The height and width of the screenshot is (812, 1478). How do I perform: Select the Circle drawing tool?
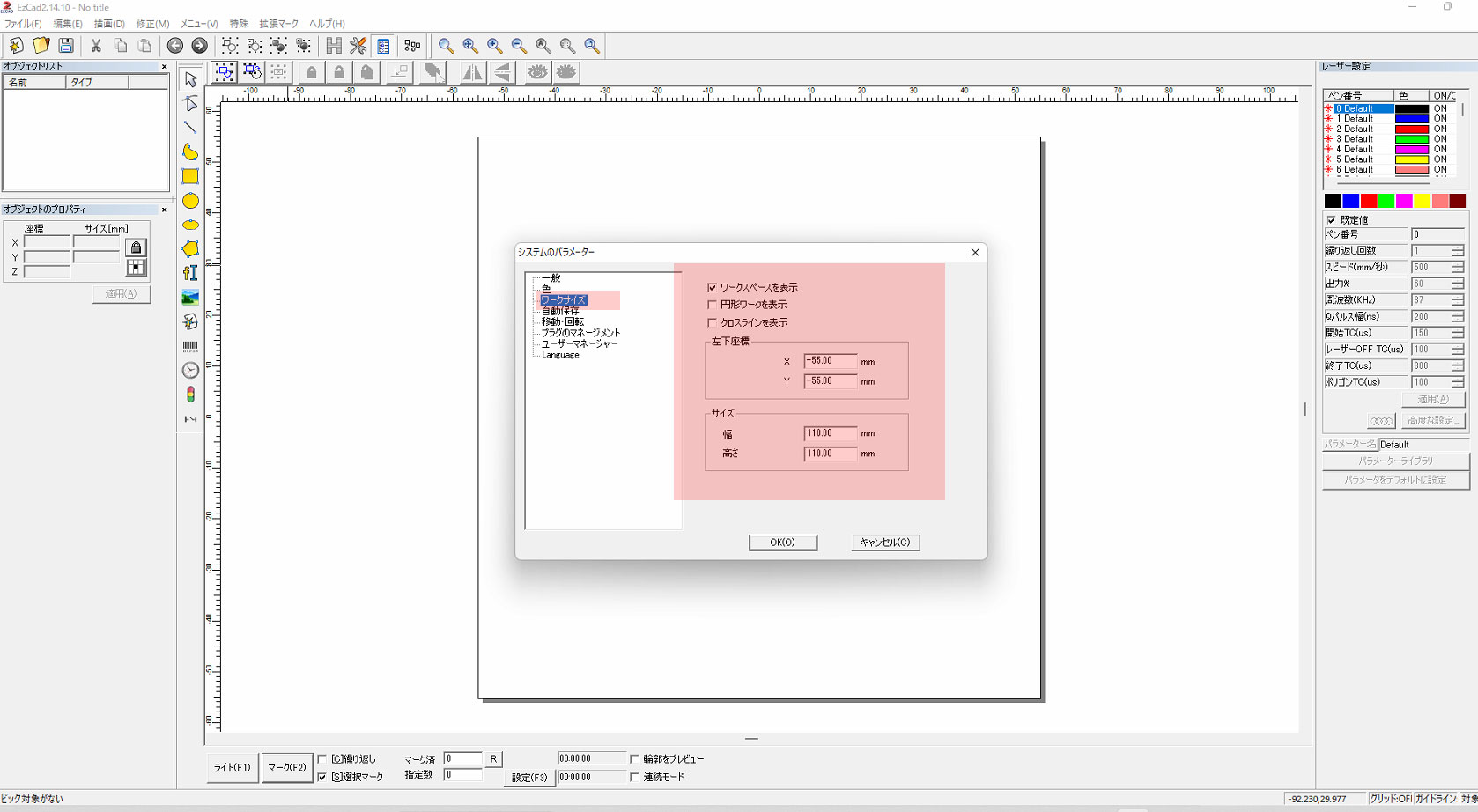tap(190, 201)
